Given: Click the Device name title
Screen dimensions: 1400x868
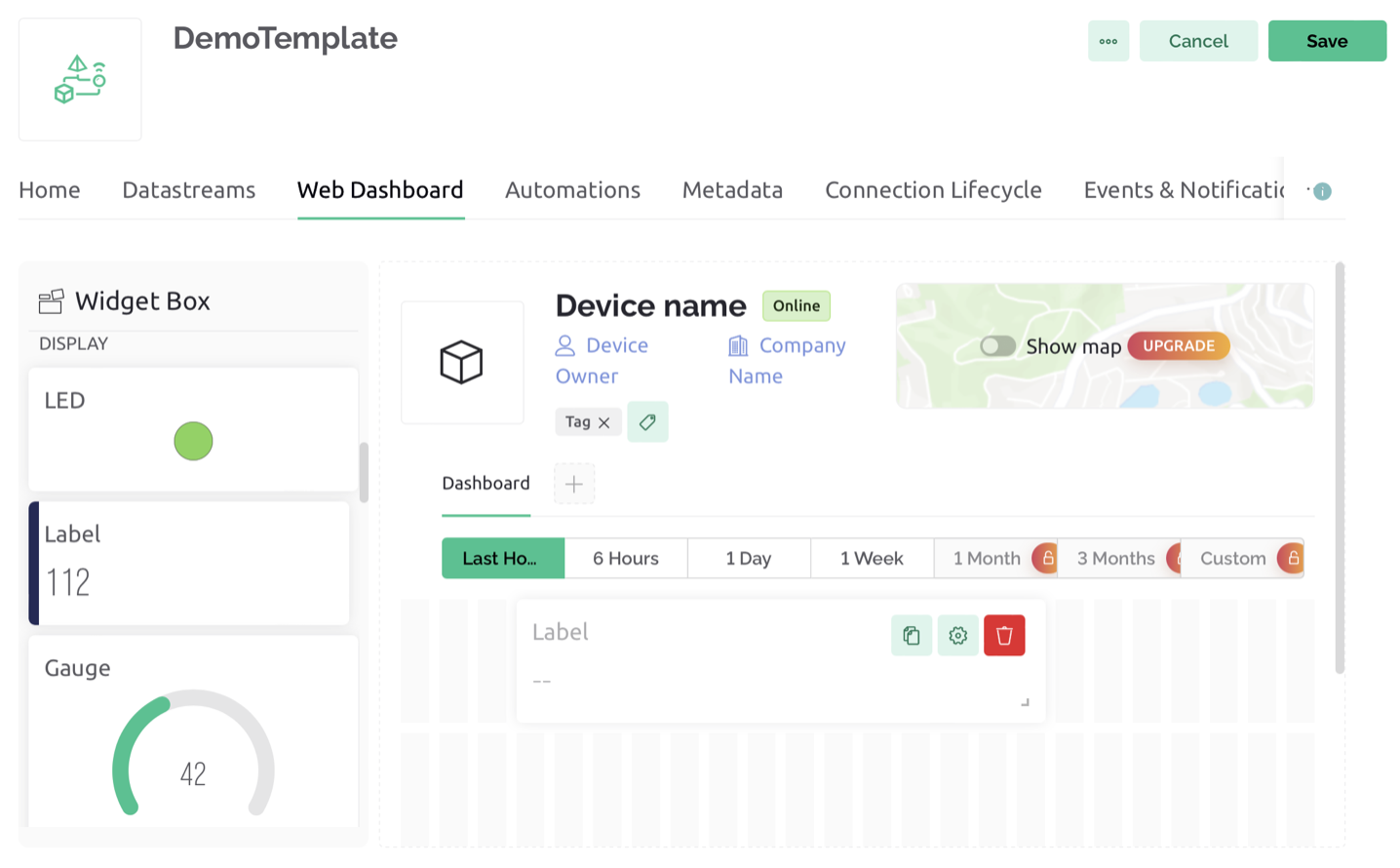Looking at the screenshot, I should [x=650, y=306].
